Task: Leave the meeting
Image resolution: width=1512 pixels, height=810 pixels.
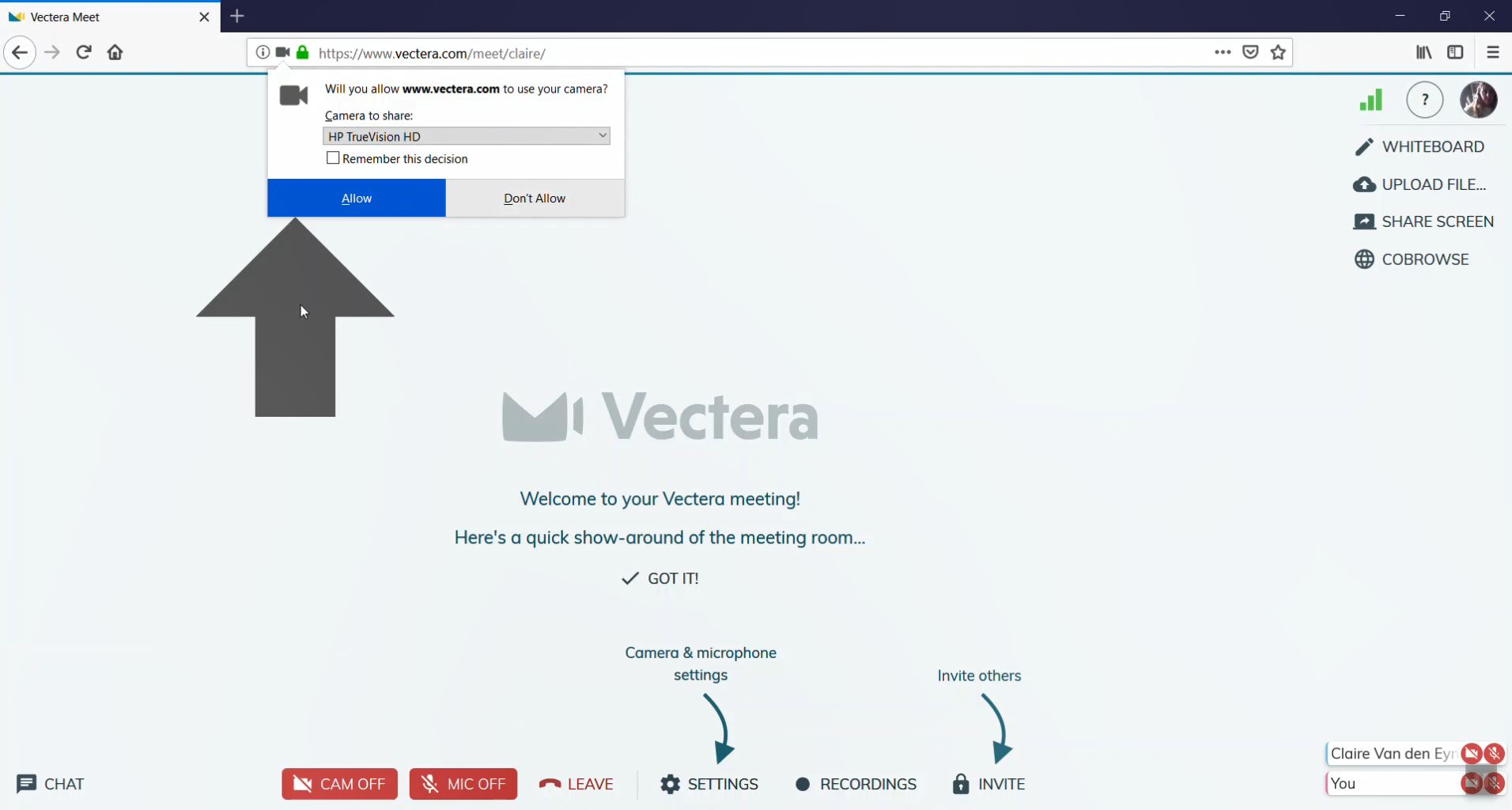Action: click(576, 784)
